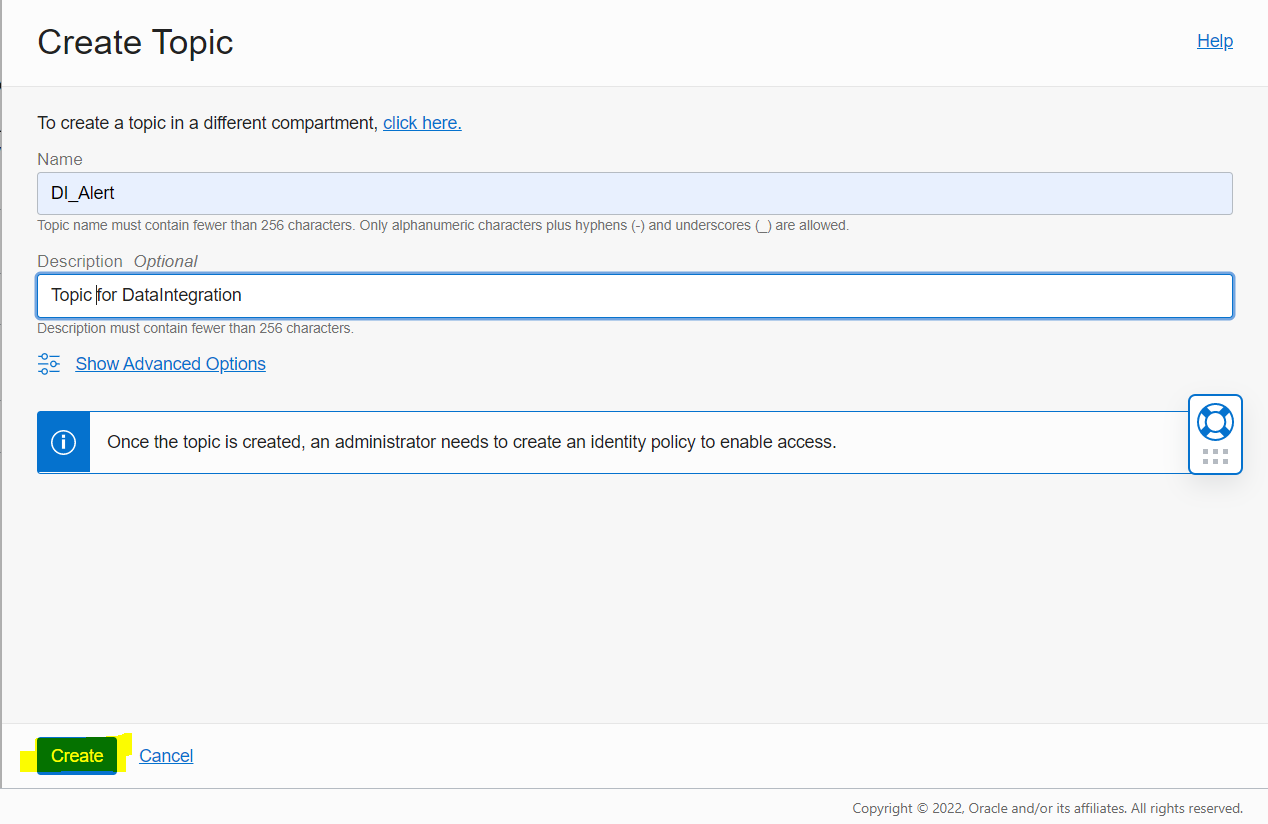1268x824 pixels.
Task: Click the support widget drag handle dots
Action: click(x=1215, y=457)
